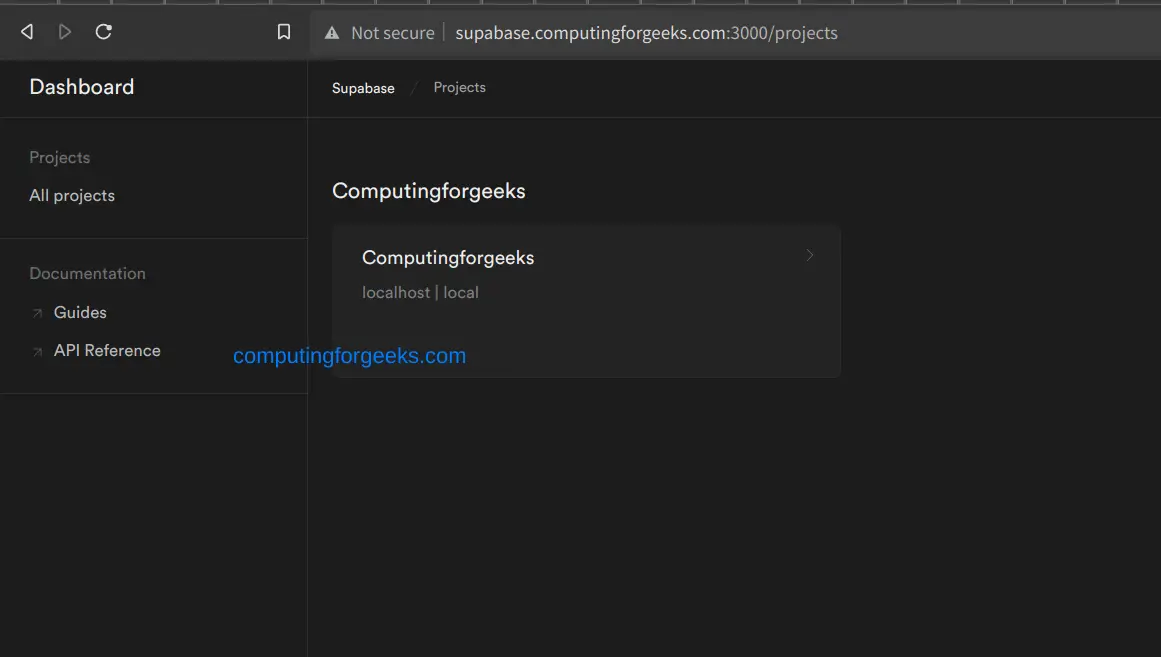Expand the project card using its chevron
Viewport: 1161px width, 657px height.
coord(810,256)
